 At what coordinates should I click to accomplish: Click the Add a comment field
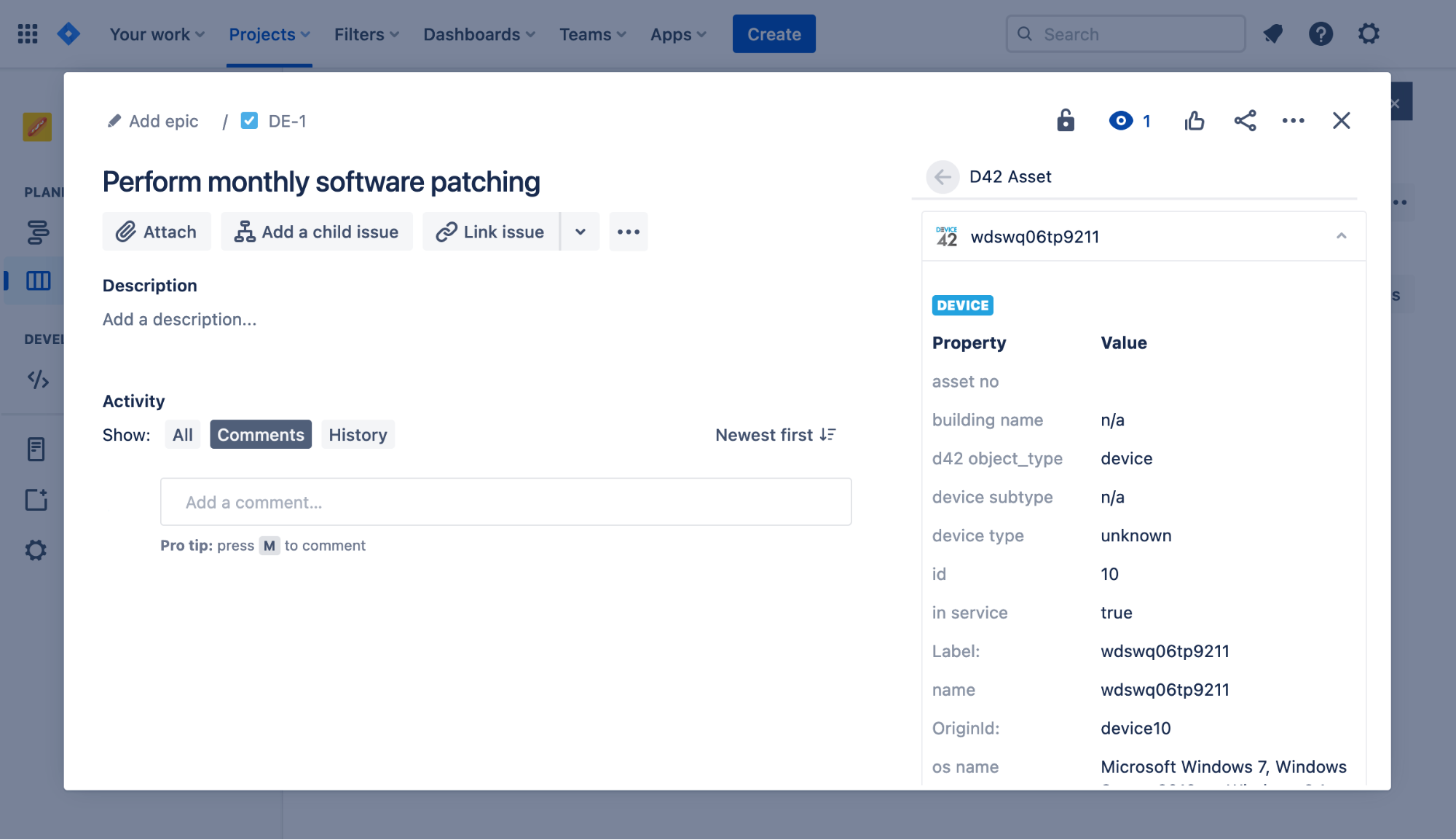505,502
